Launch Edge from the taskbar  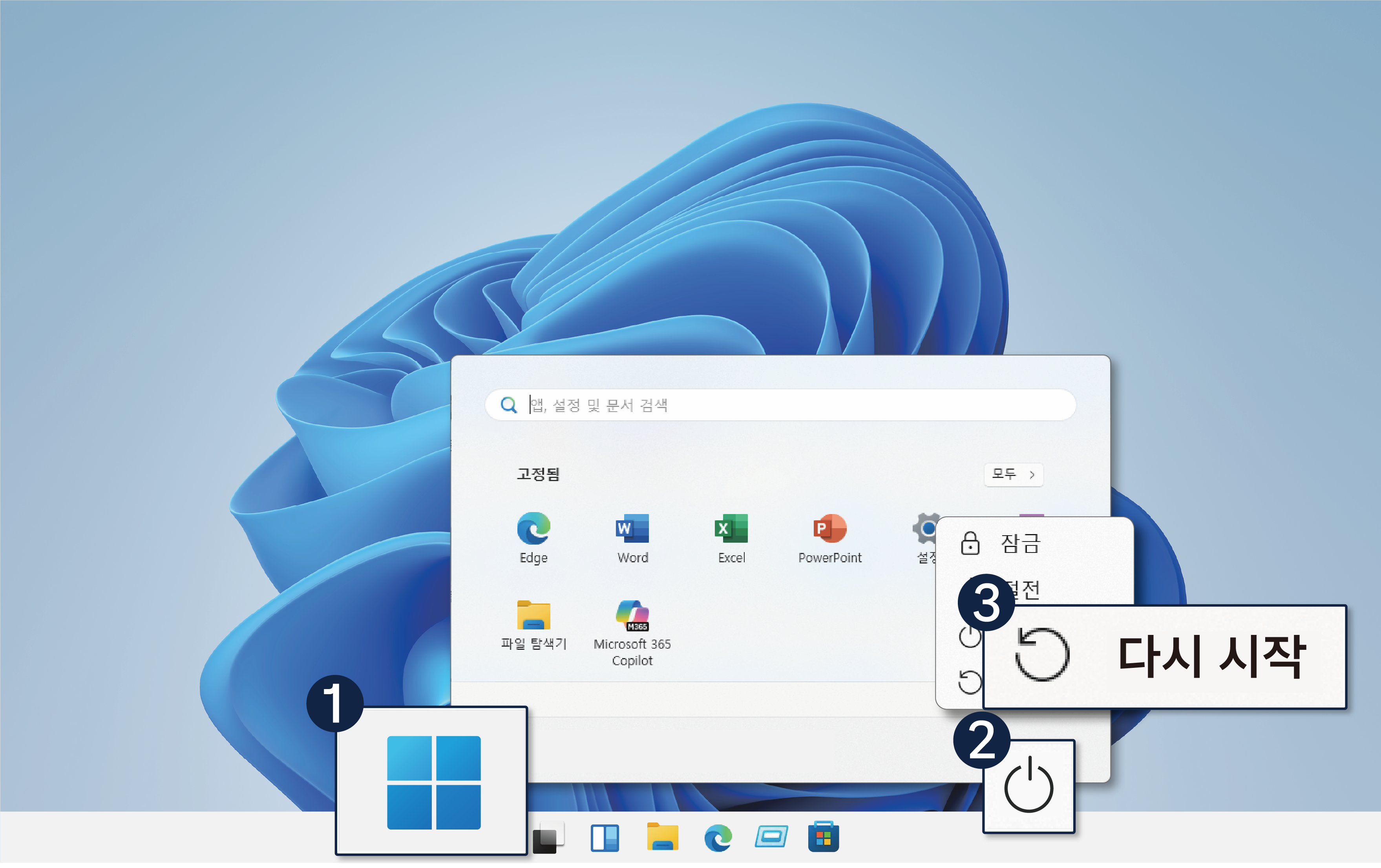(x=718, y=838)
